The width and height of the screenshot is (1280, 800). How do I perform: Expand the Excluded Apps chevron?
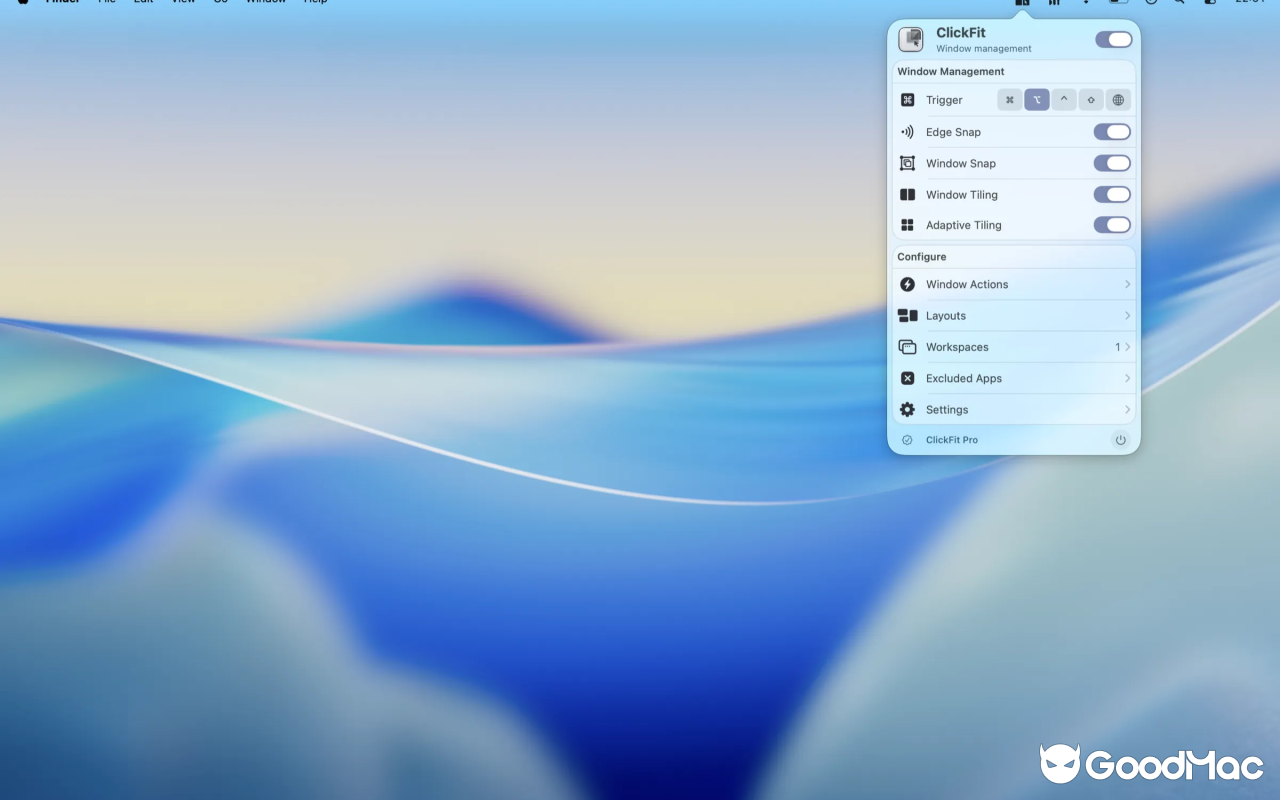1127,379
